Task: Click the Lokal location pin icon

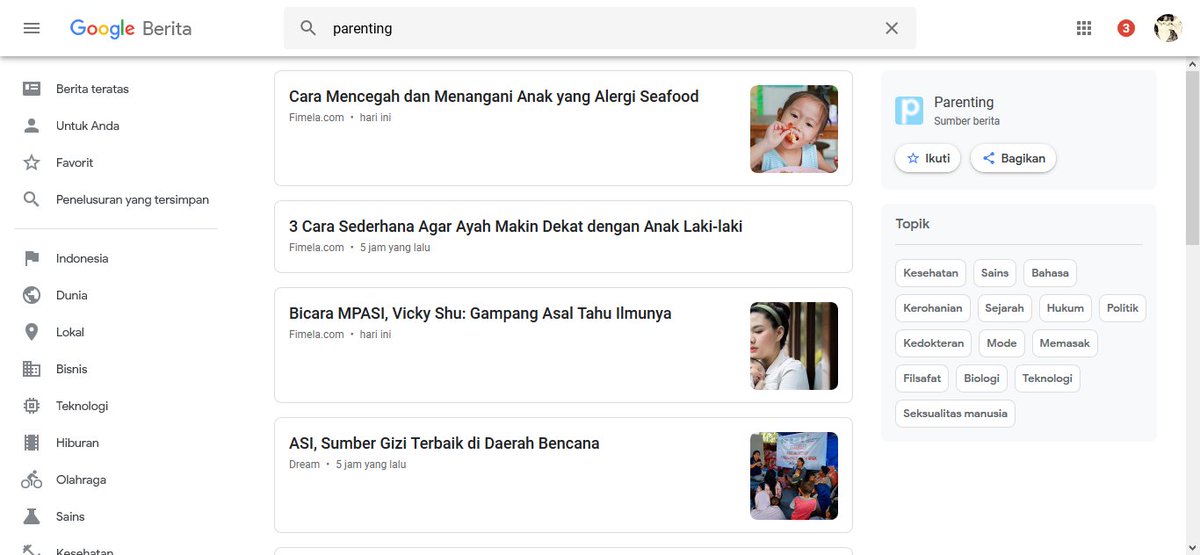Action: pos(32,333)
